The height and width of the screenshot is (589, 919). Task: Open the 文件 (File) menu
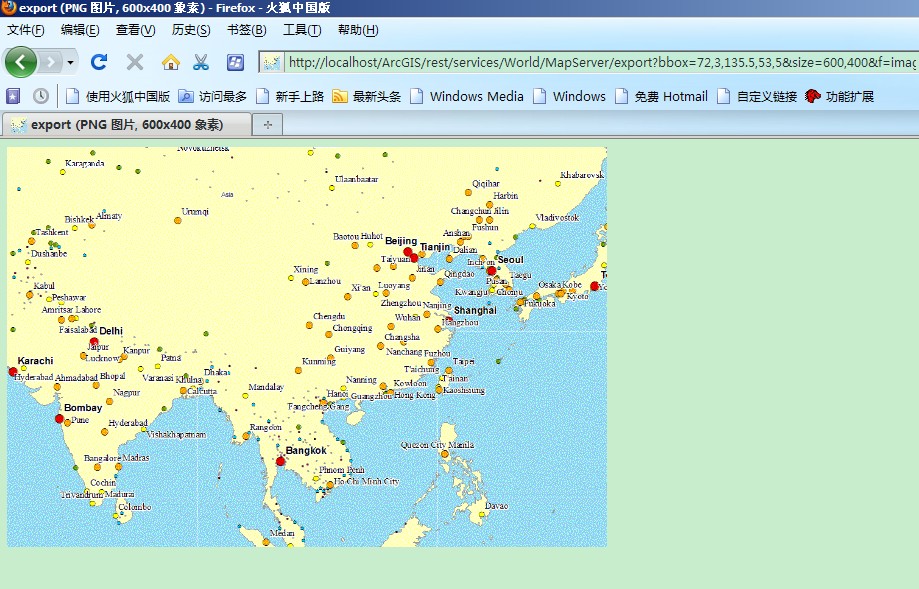(x=25, y=30)
